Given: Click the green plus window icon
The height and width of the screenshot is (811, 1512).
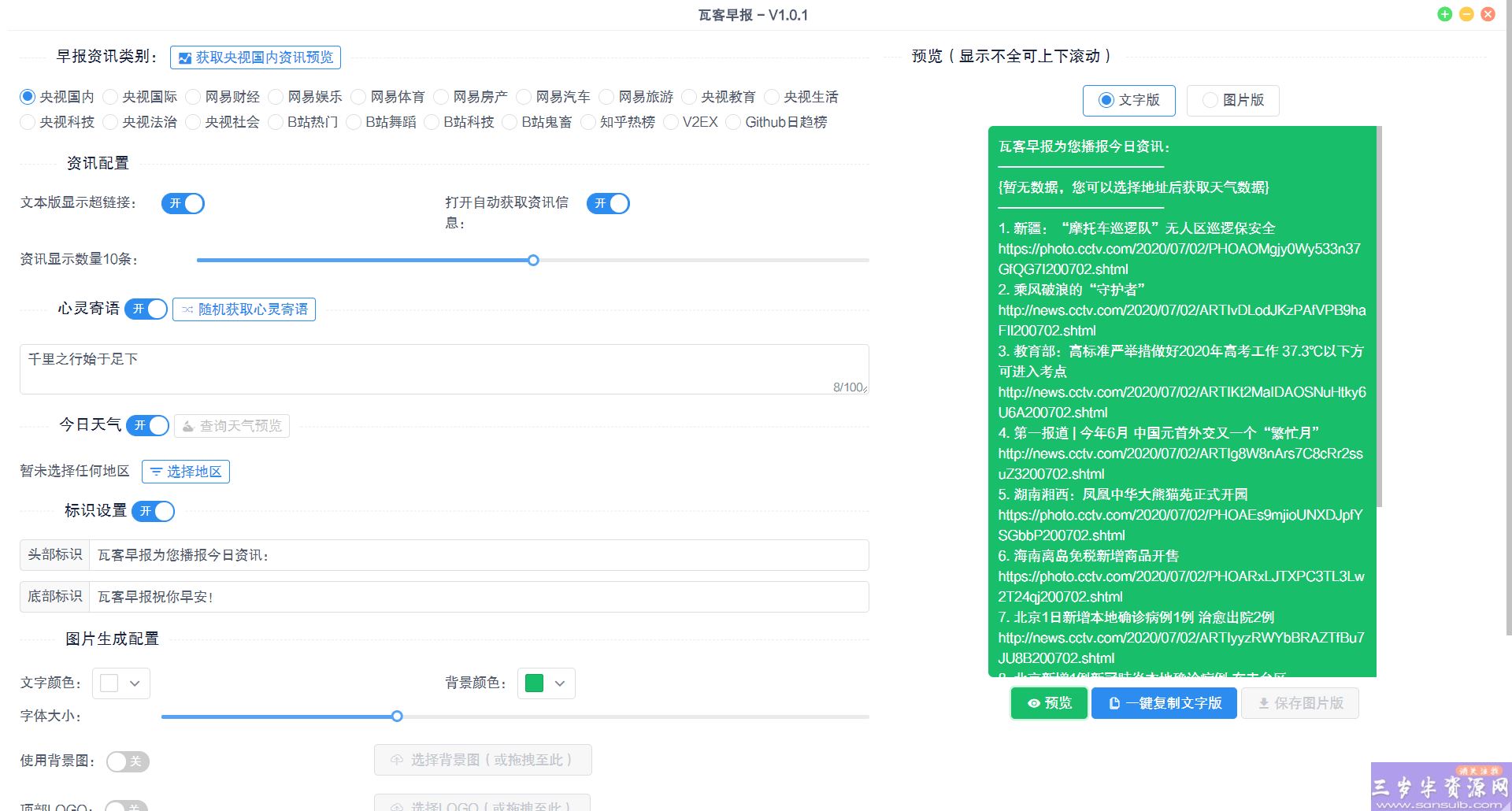Looking at the screenshot, I should pos(1445,14).
